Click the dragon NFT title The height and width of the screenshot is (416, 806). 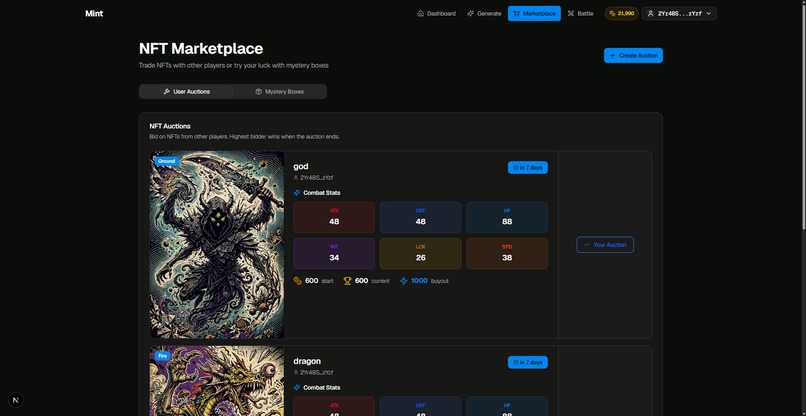307,361
